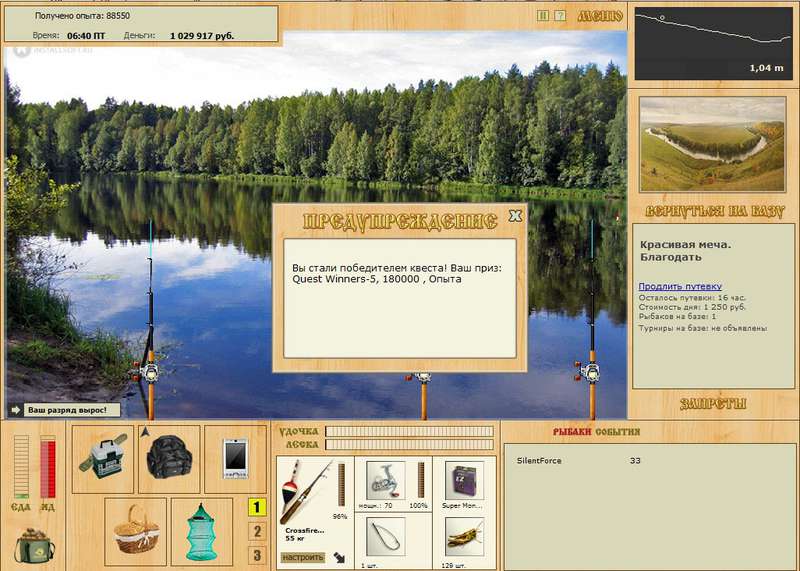Click the small arrow beside the backpack
The height and width of the screenshot is (571, 800).
(x=145, y=432)
